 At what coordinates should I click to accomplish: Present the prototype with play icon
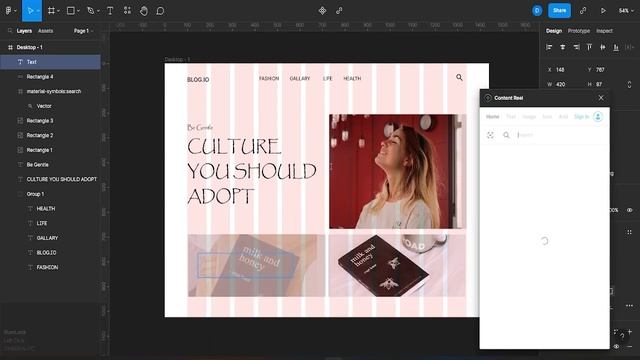(x=603, y=11)
